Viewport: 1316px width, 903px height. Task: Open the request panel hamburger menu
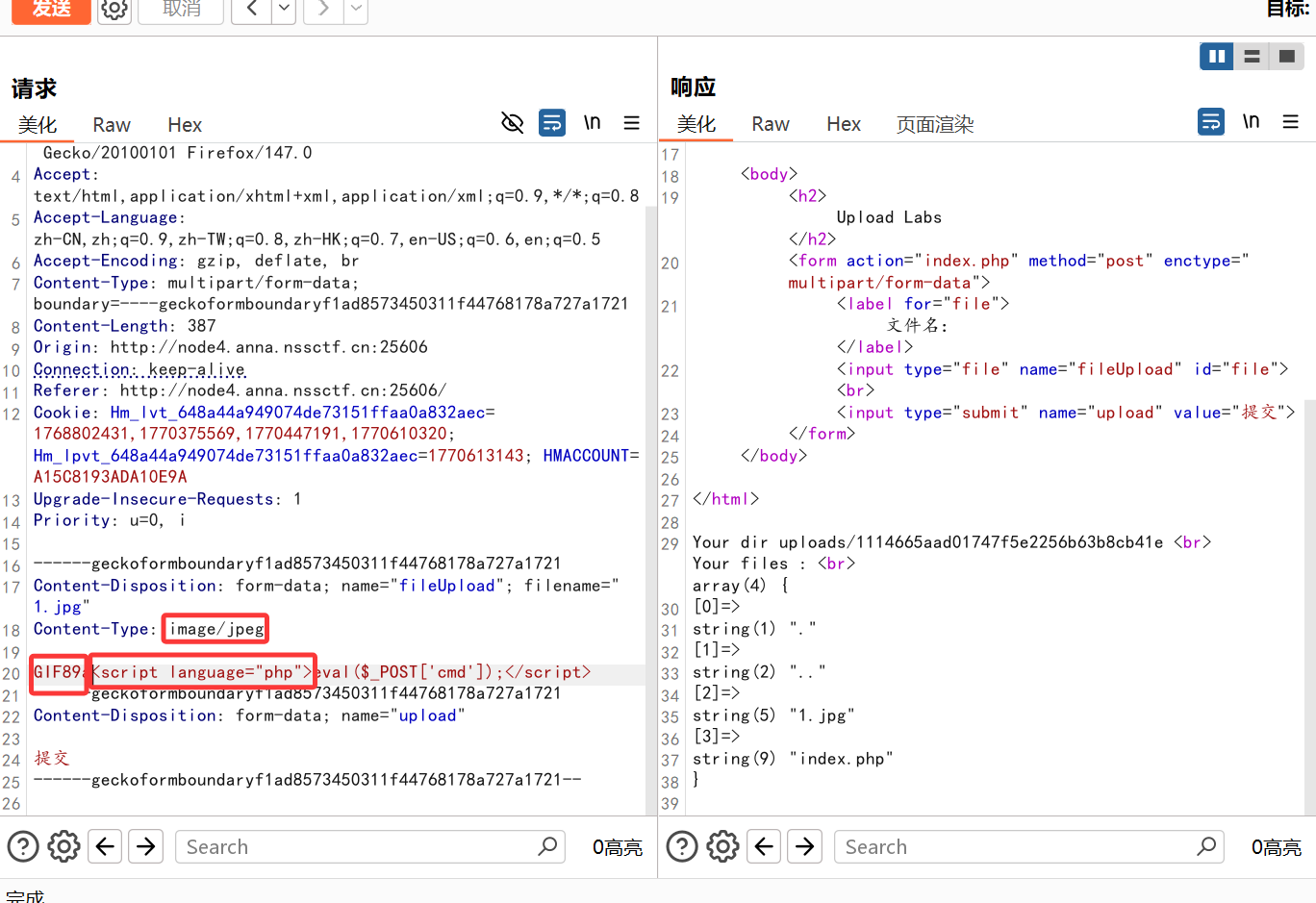(632, 122)
